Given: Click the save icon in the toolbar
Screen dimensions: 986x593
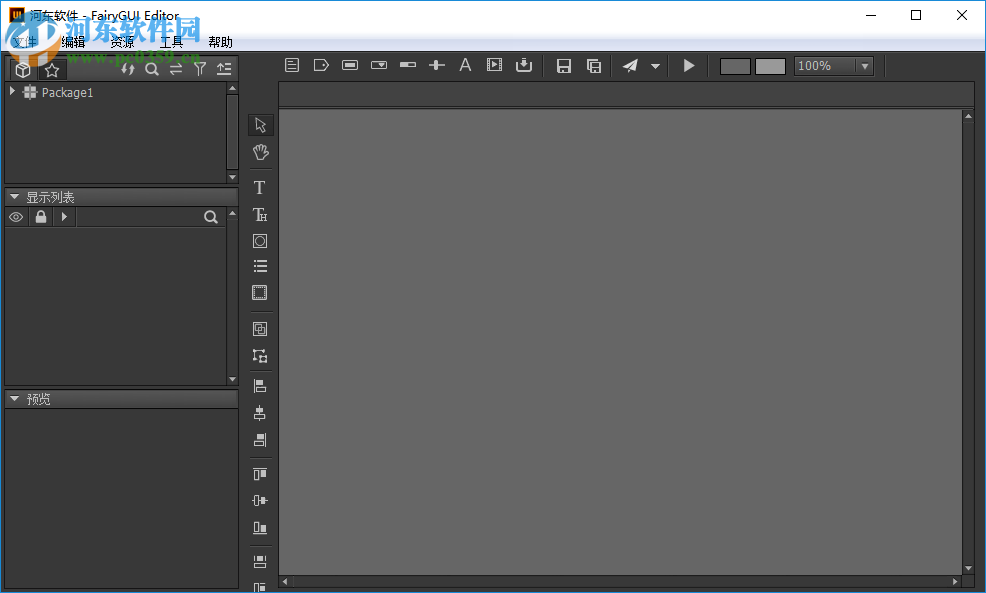Looking at the screenshot, I should click(x=563, y=65).
